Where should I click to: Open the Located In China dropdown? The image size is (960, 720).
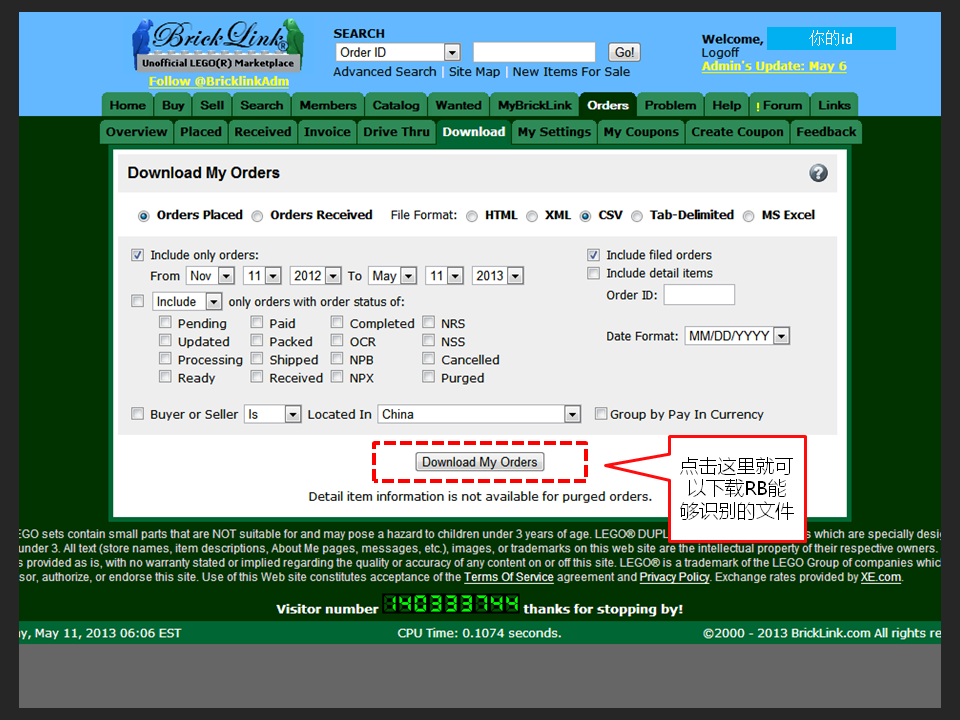479,414
